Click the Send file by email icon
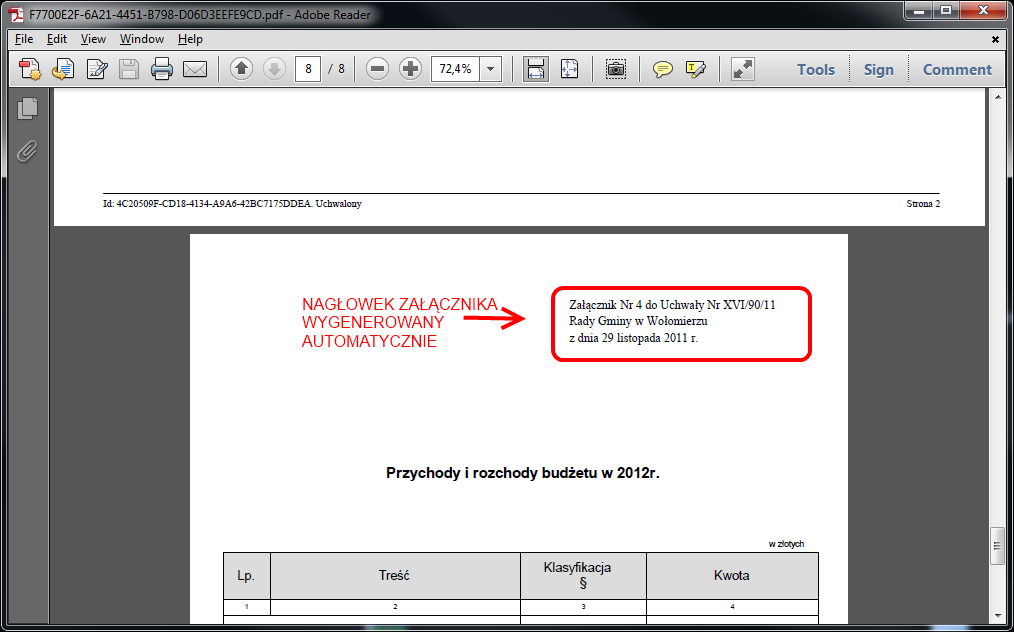This screenshot has height=632, width=1014. (x=195, y=69)
